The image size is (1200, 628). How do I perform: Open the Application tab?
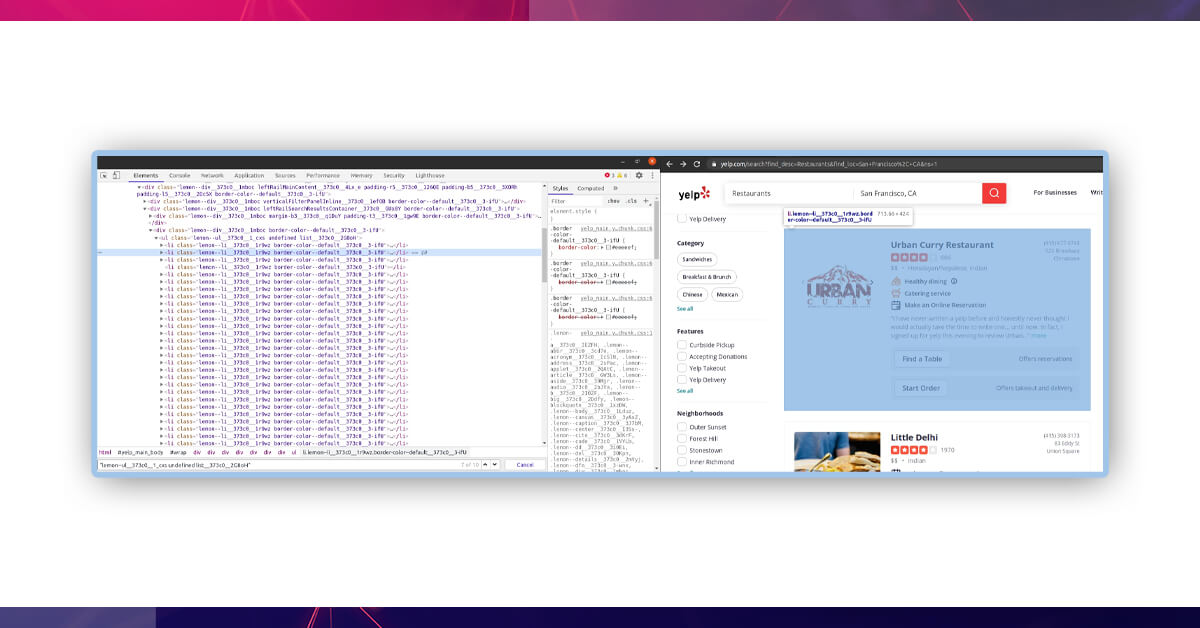click(249, 175)
